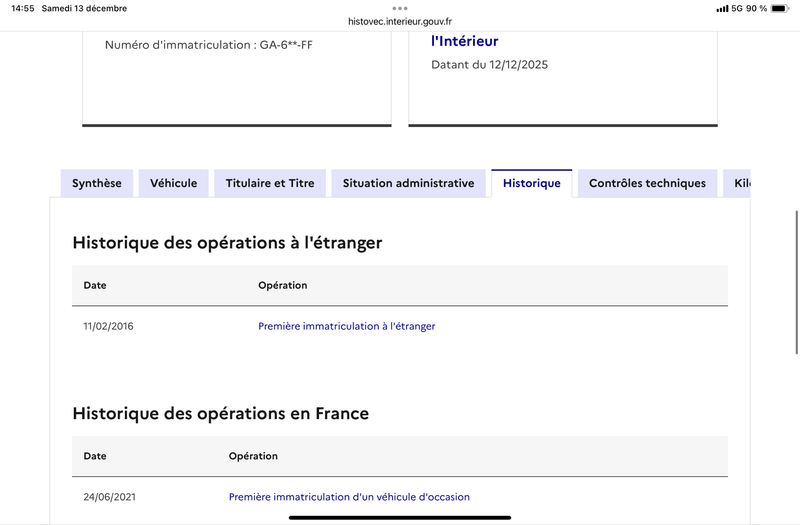Switch to the Véhicule tab
800x525 pixels.
[x=174, y=183]
